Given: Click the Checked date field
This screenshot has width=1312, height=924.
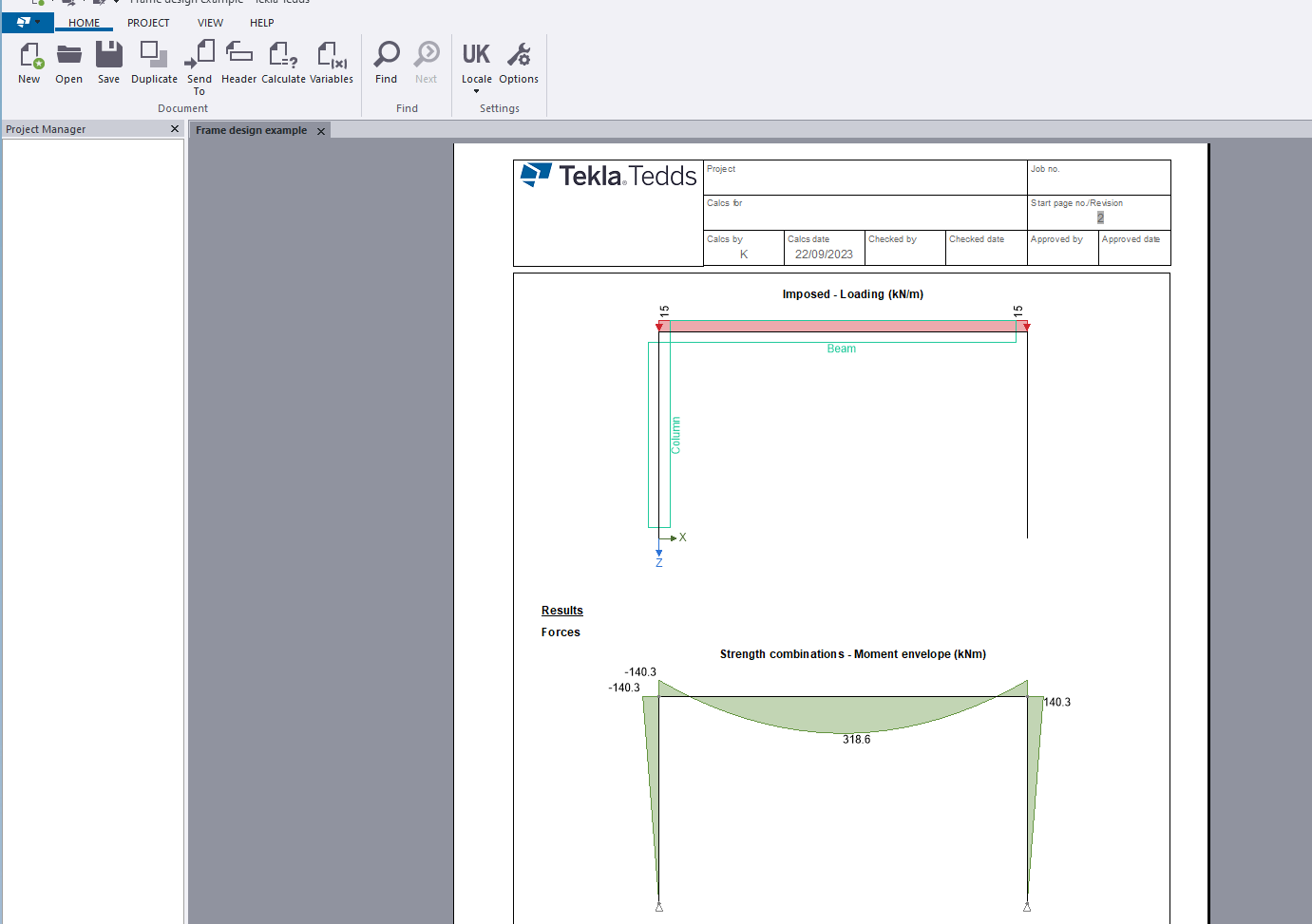Looking at the screenshot, I should coord(986,249).
